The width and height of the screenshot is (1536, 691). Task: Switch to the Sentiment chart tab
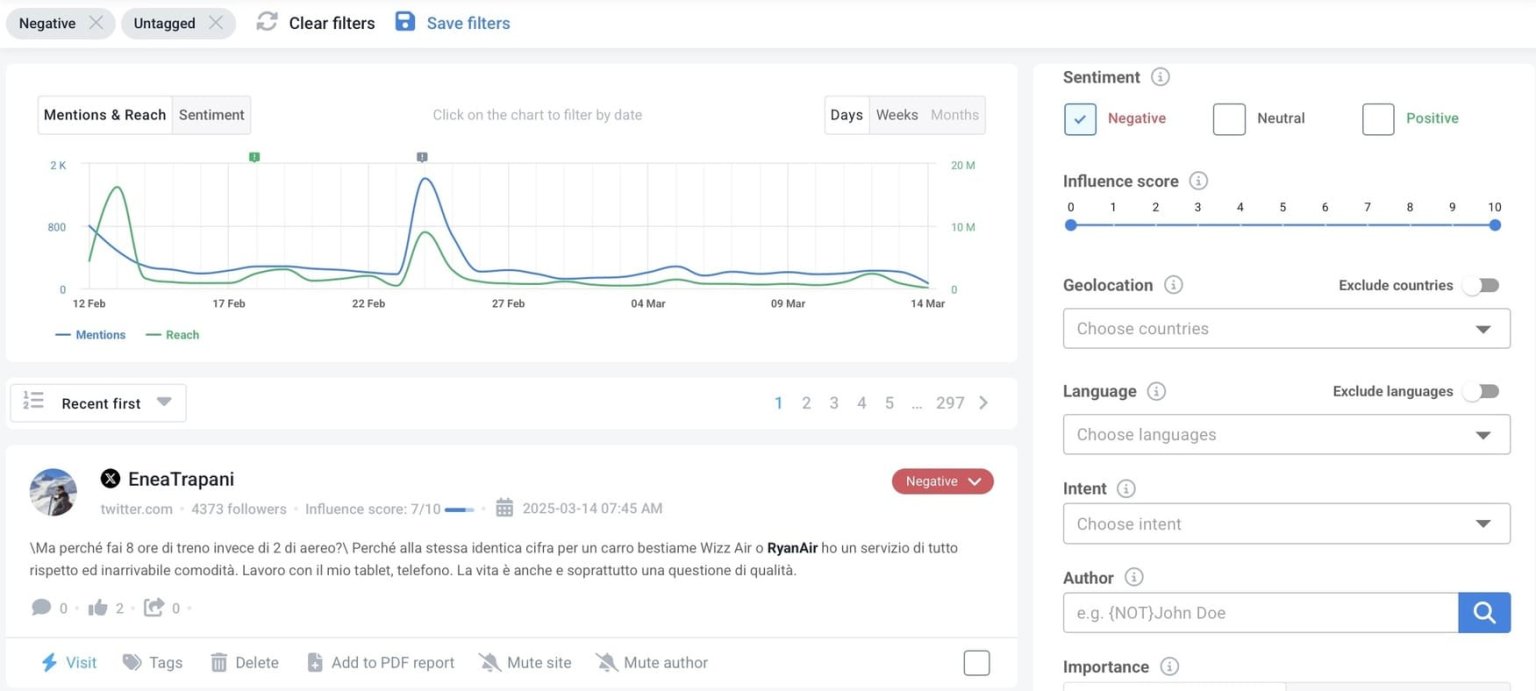point(211,115)
